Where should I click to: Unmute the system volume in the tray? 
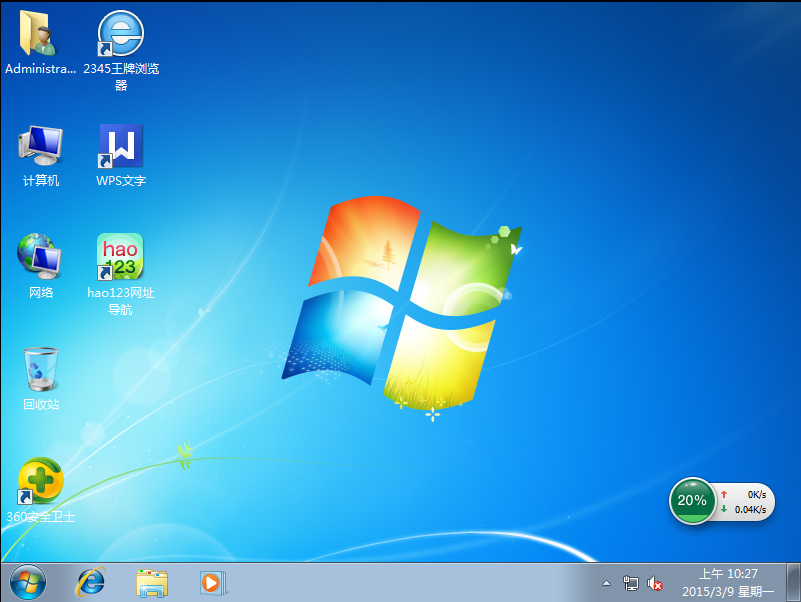pos(655,583)
